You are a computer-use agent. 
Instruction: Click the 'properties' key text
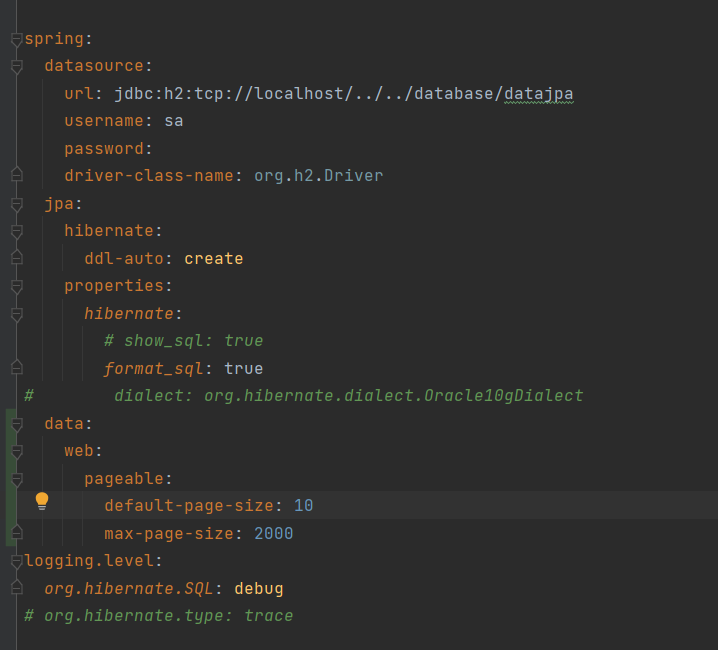coord(114,286)
